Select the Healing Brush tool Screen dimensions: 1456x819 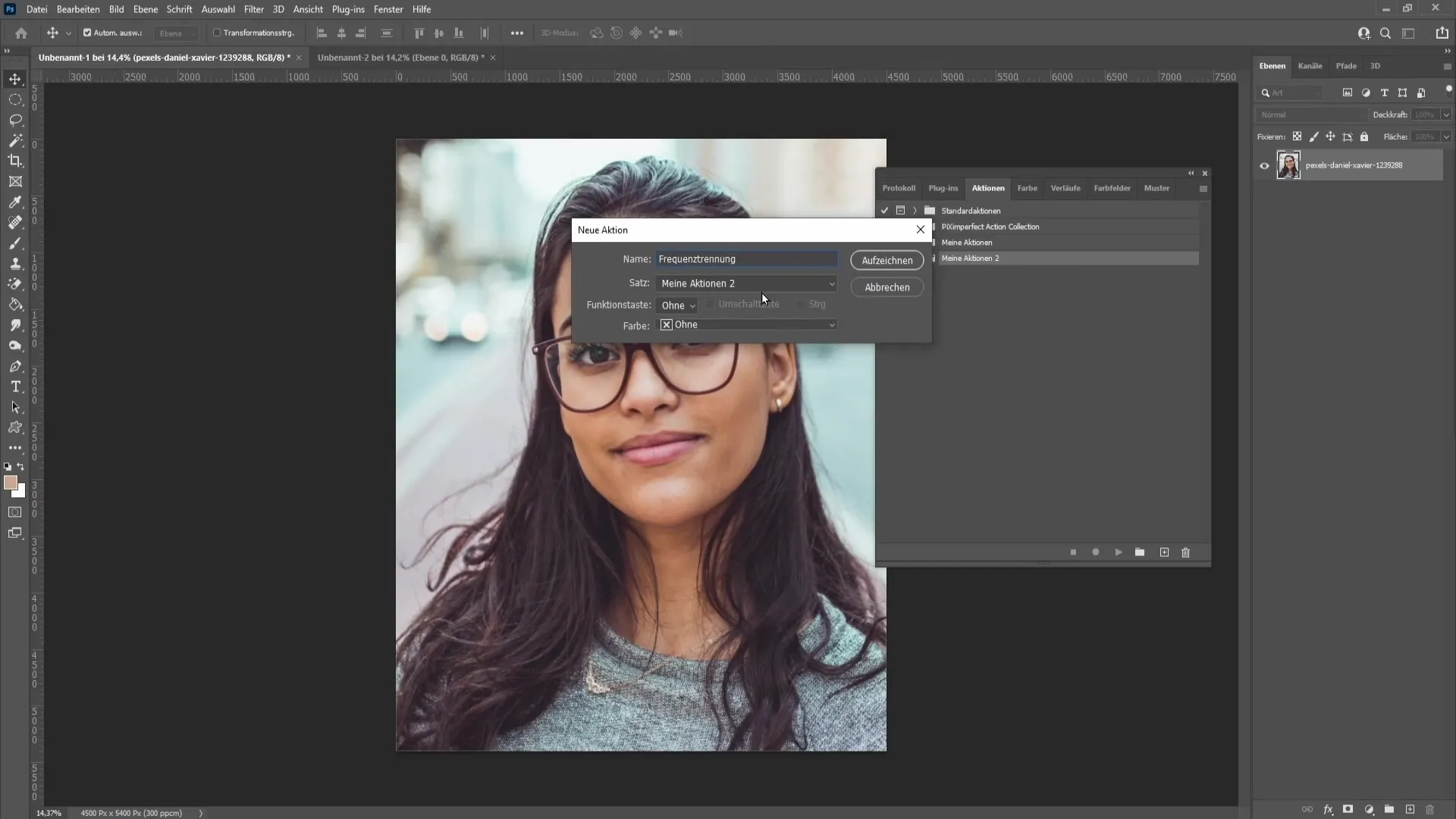click(15, 222)
